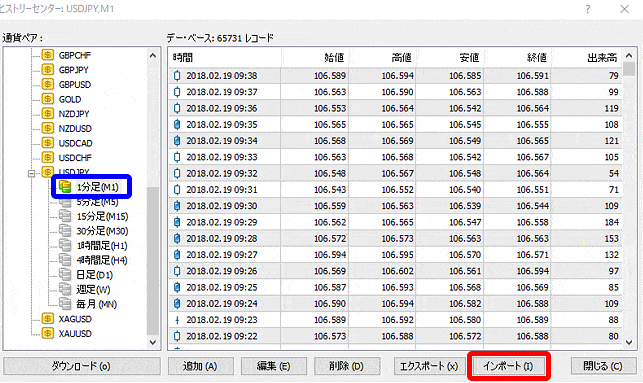This screenshot has height=383, width=643.
Task: Select the 日足(D1) timeframe label
Action: pos(95,275)
